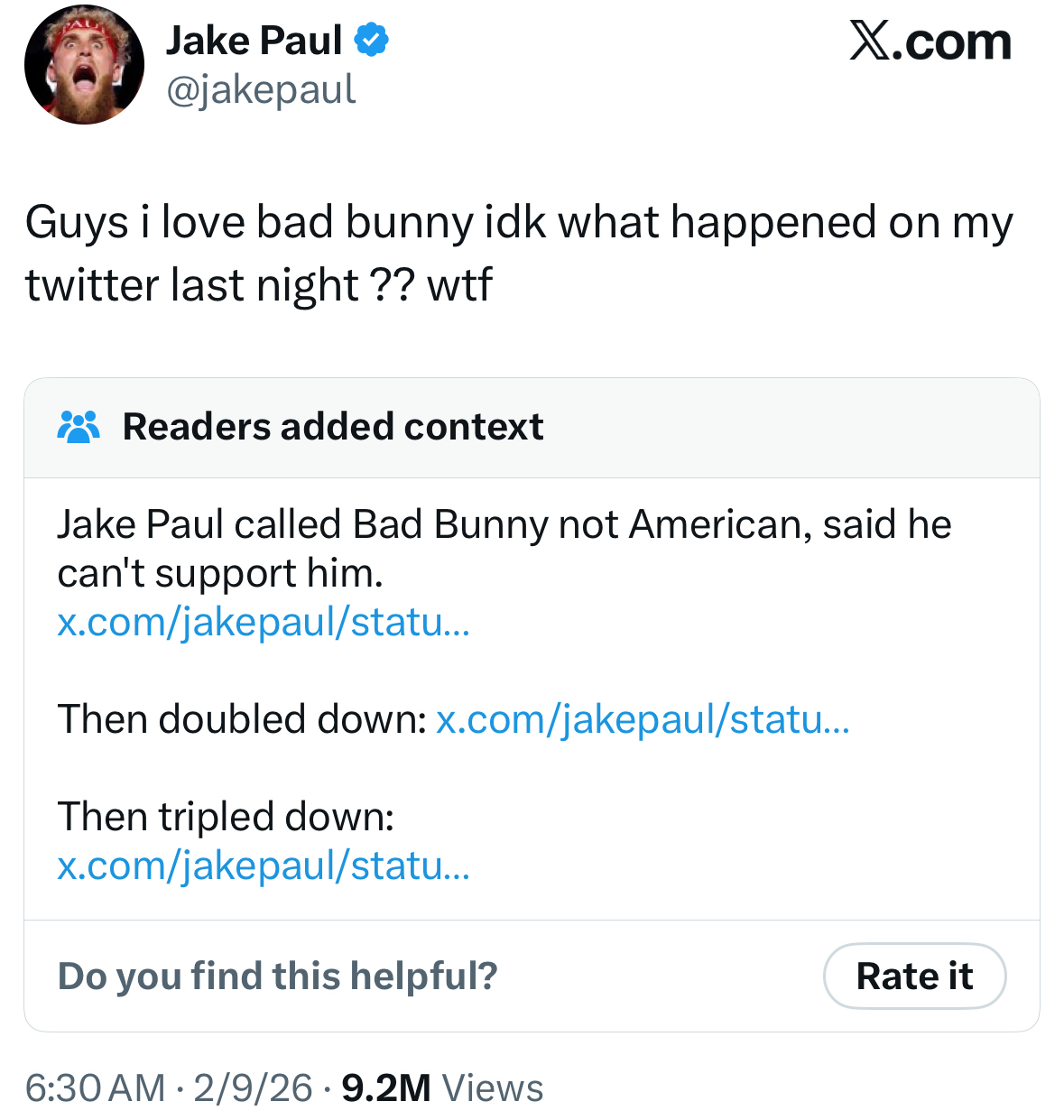Click the @jakepaul handle
1064x1120 pixels.
point(261,89)
